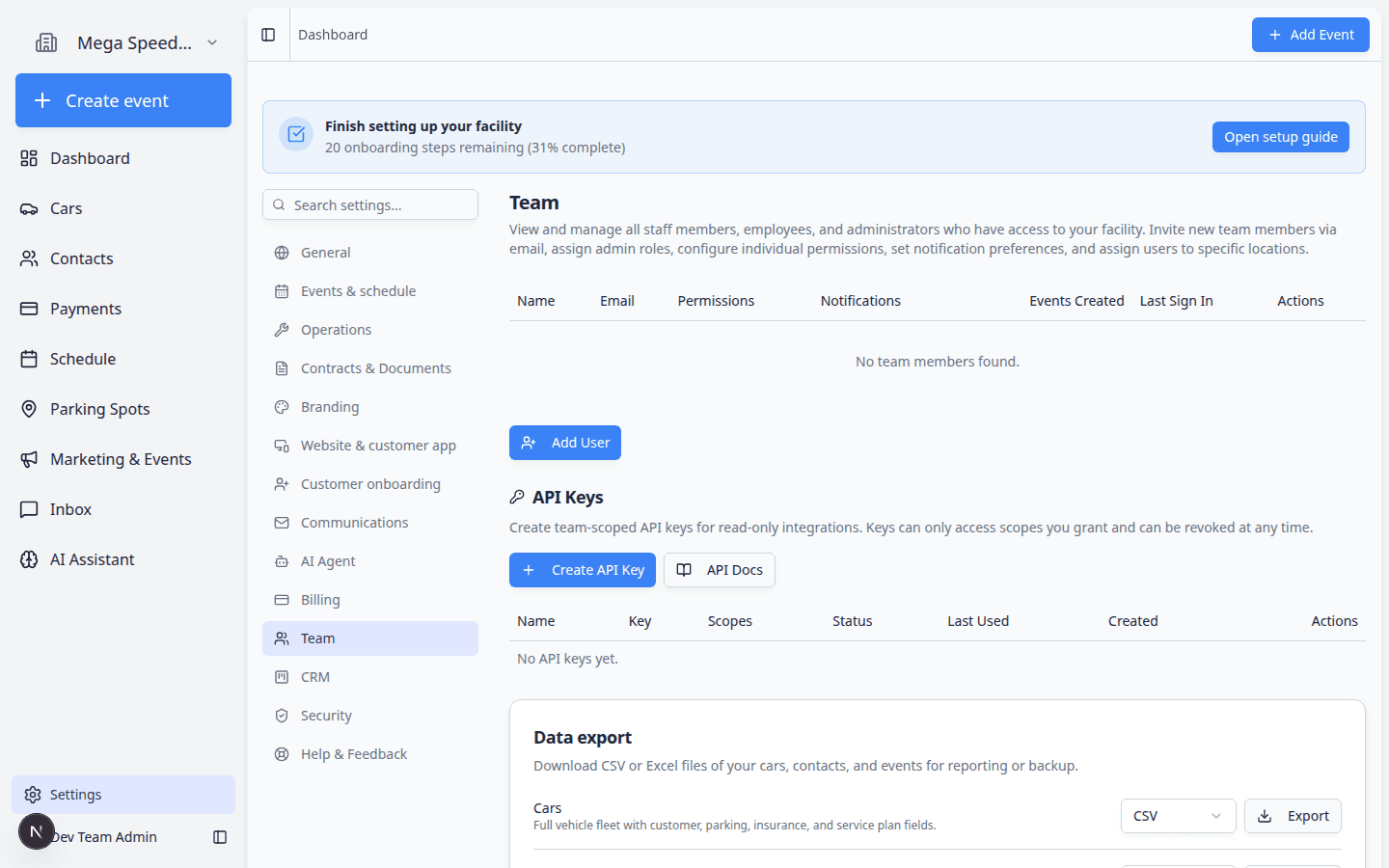Open Events & schedule settings

370,291
